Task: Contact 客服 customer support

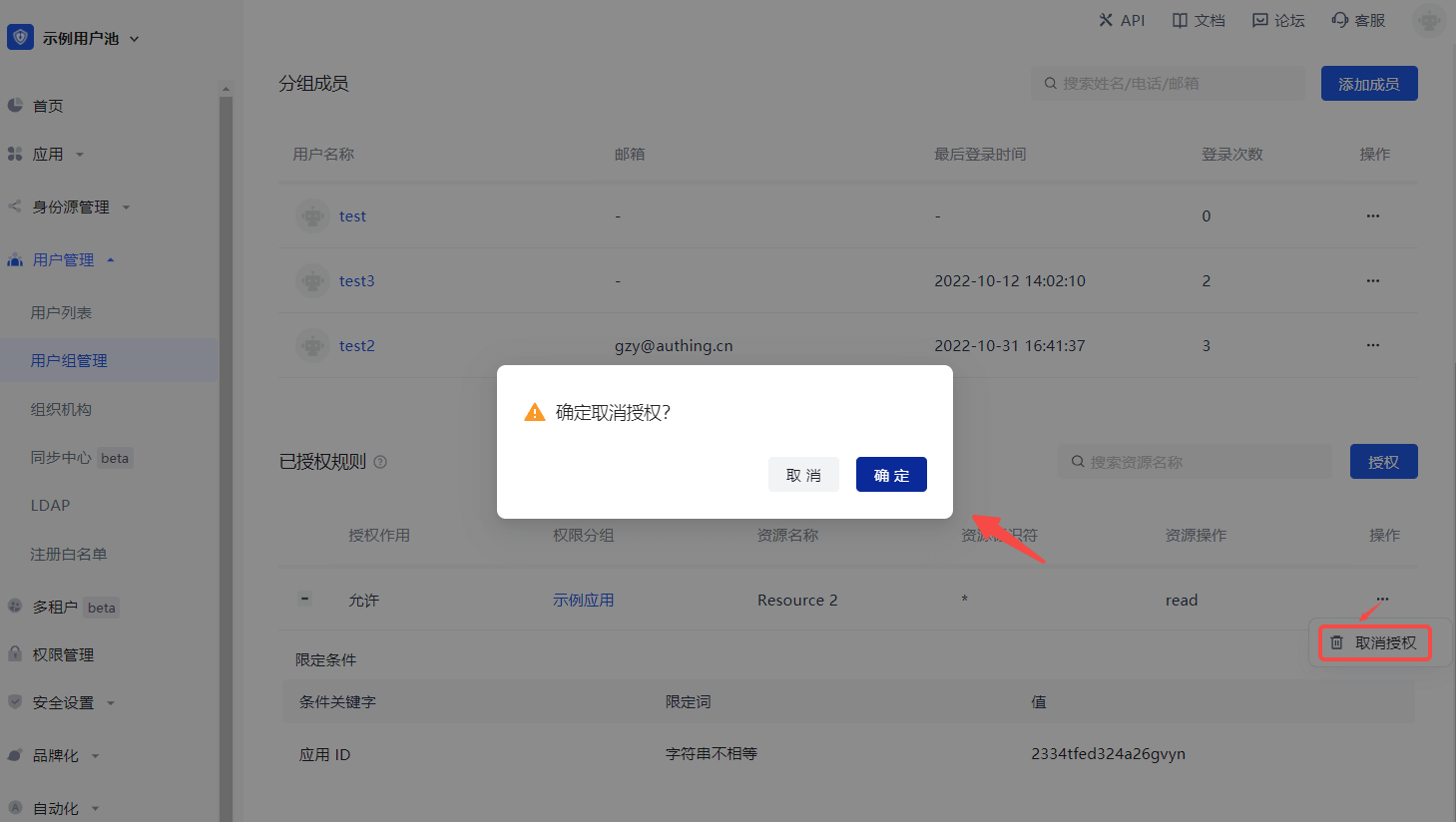Action: [x=1358, y=20]
